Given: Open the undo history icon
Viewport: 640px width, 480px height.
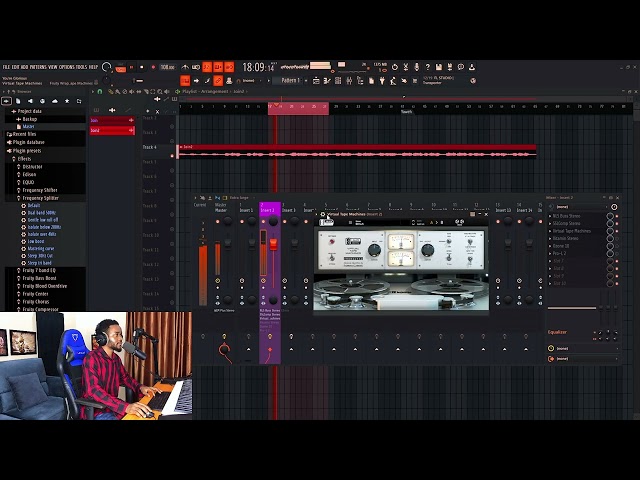Looking at the screenshot, I should [x=395, y=67].
